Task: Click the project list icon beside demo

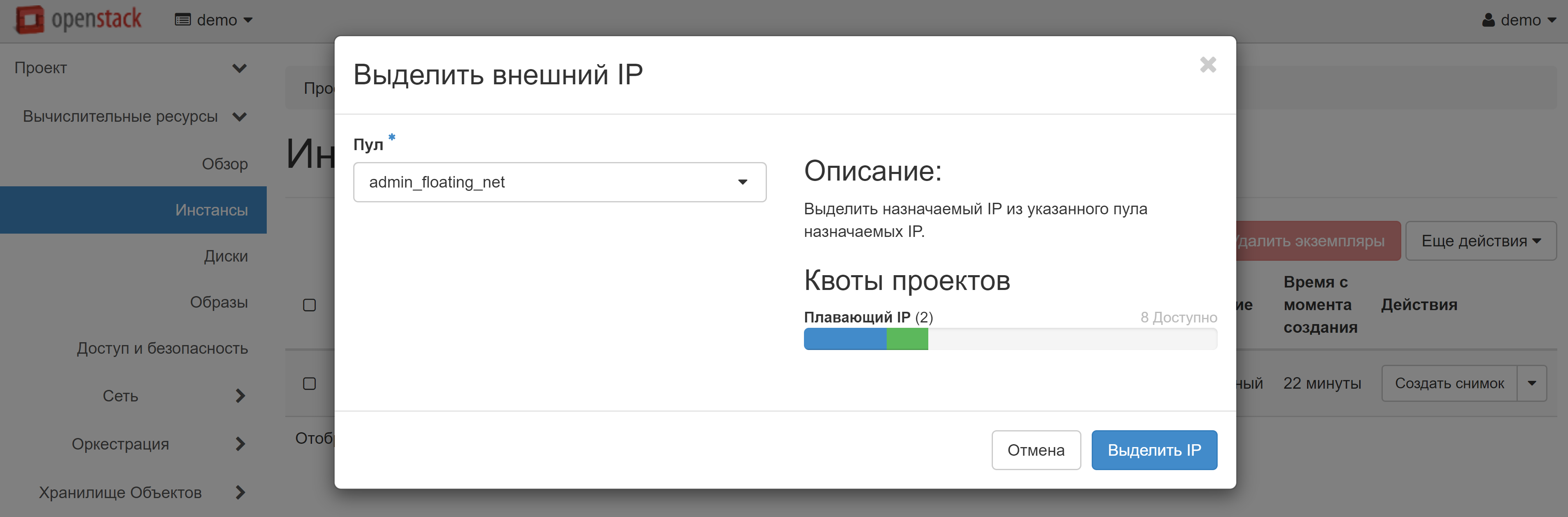Action: pos(183,20)
